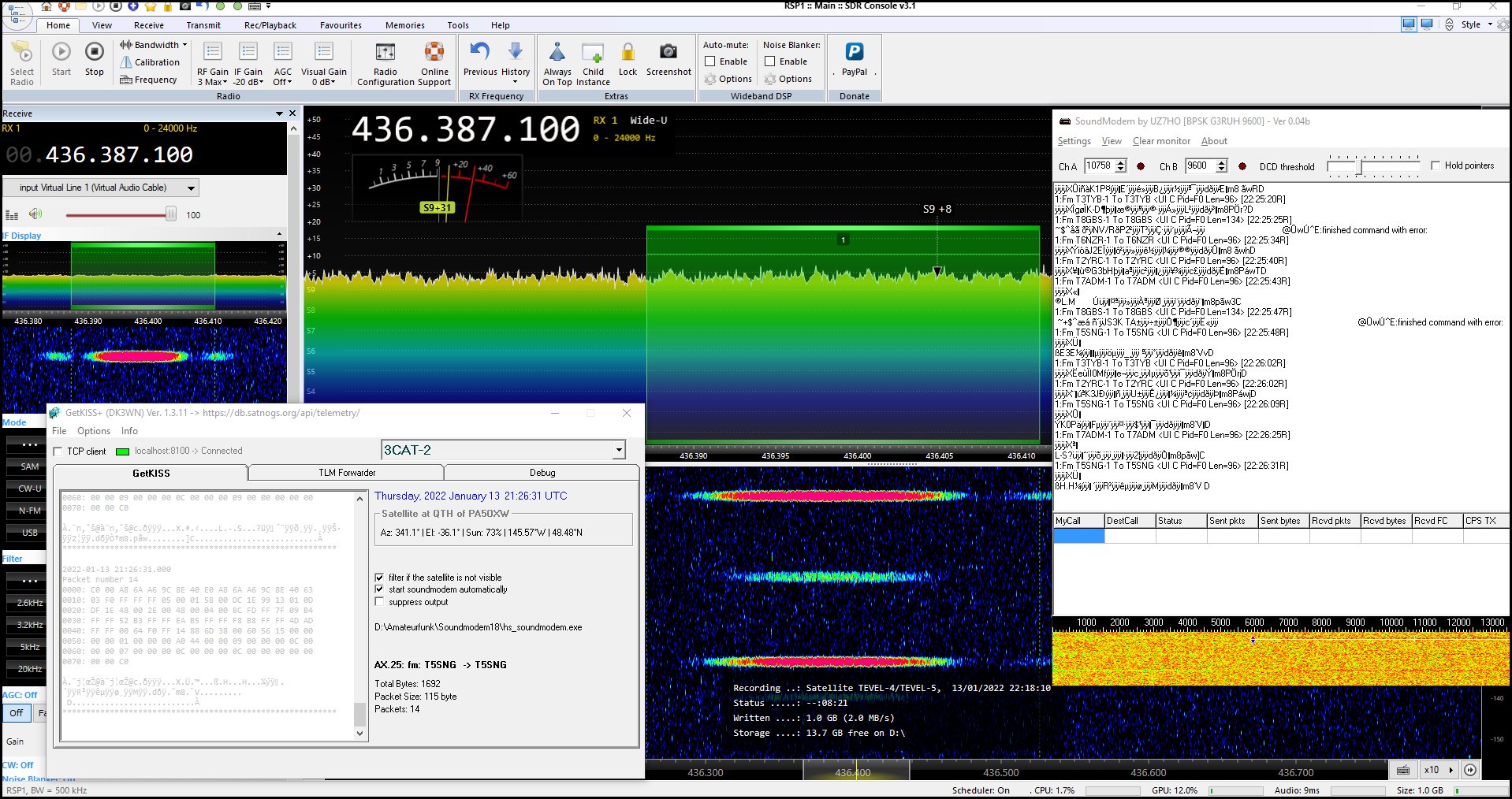
Task: Take a Screenshot with camera icon
Action: (668, 52)
